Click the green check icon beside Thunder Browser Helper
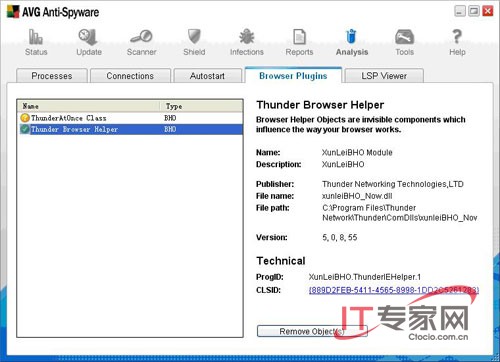500x362 pixels. (x=25, y=129)
